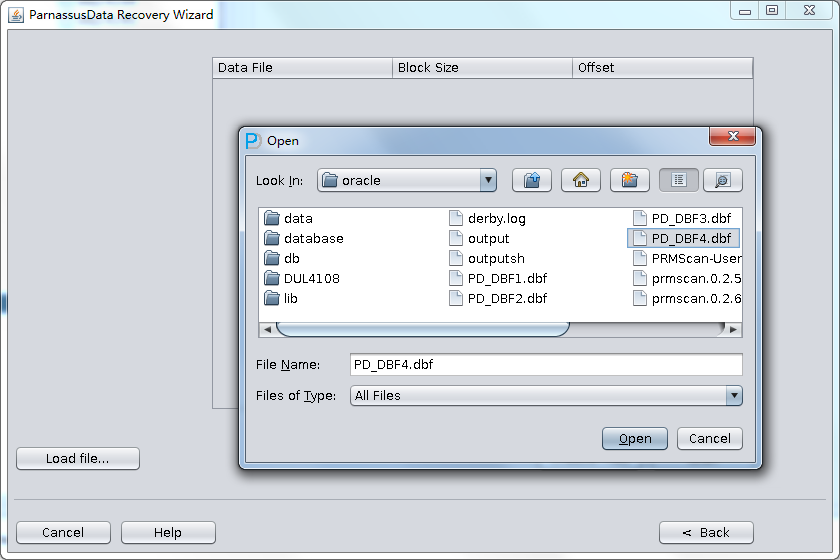Switch to Details view icon
This screenshot has width=840, height=560.
(x=723, y=180)
